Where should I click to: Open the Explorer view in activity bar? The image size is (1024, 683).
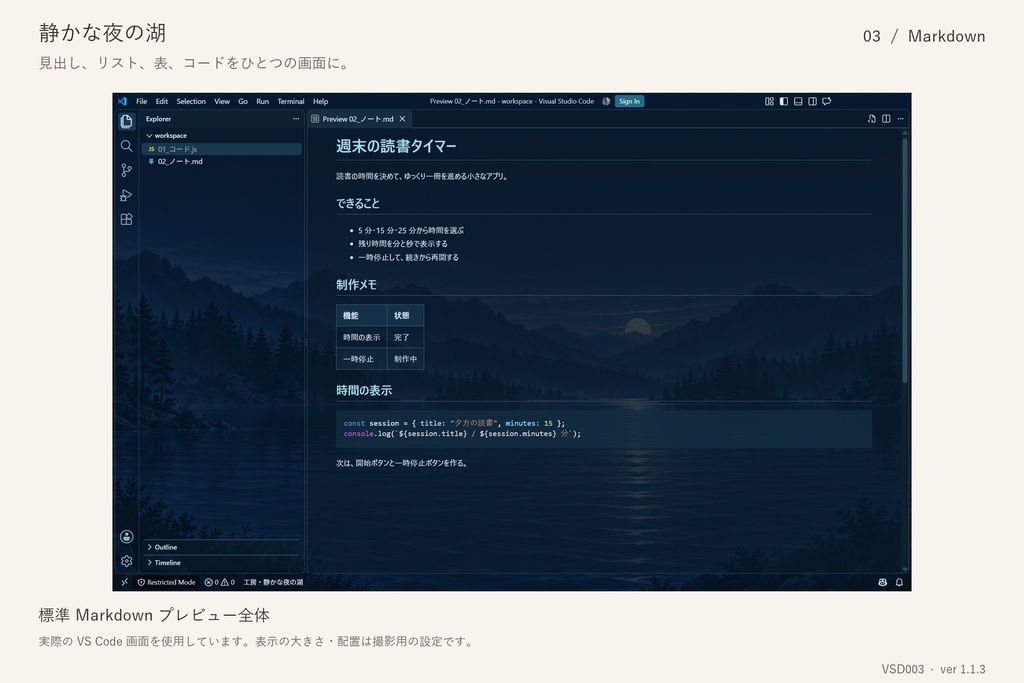pyautogui.click(x=127, y=121)
